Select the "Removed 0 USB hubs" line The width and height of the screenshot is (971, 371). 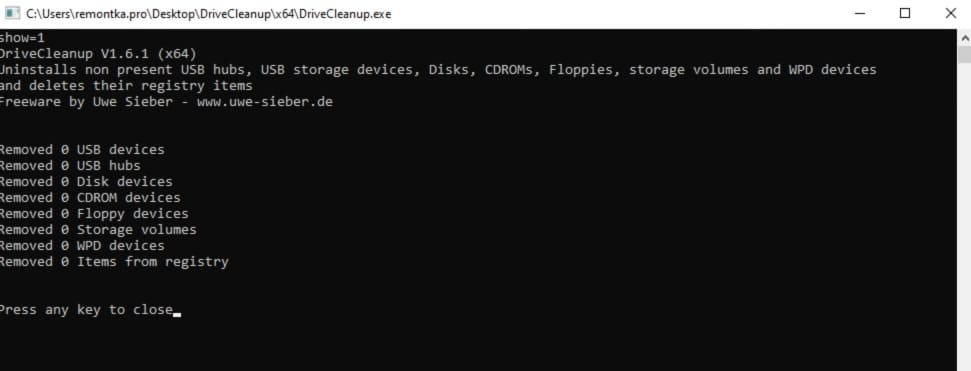70,165
